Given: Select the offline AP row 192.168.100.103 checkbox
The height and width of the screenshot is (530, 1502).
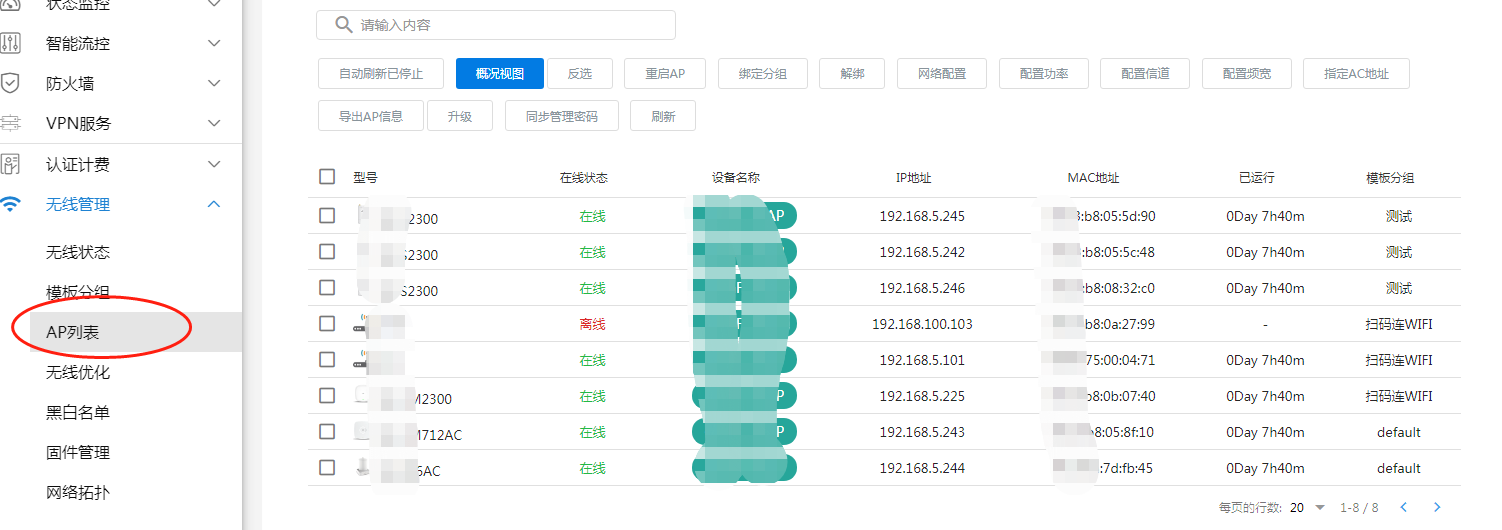Looking at the screenshot, I should [x=327, y=323].
